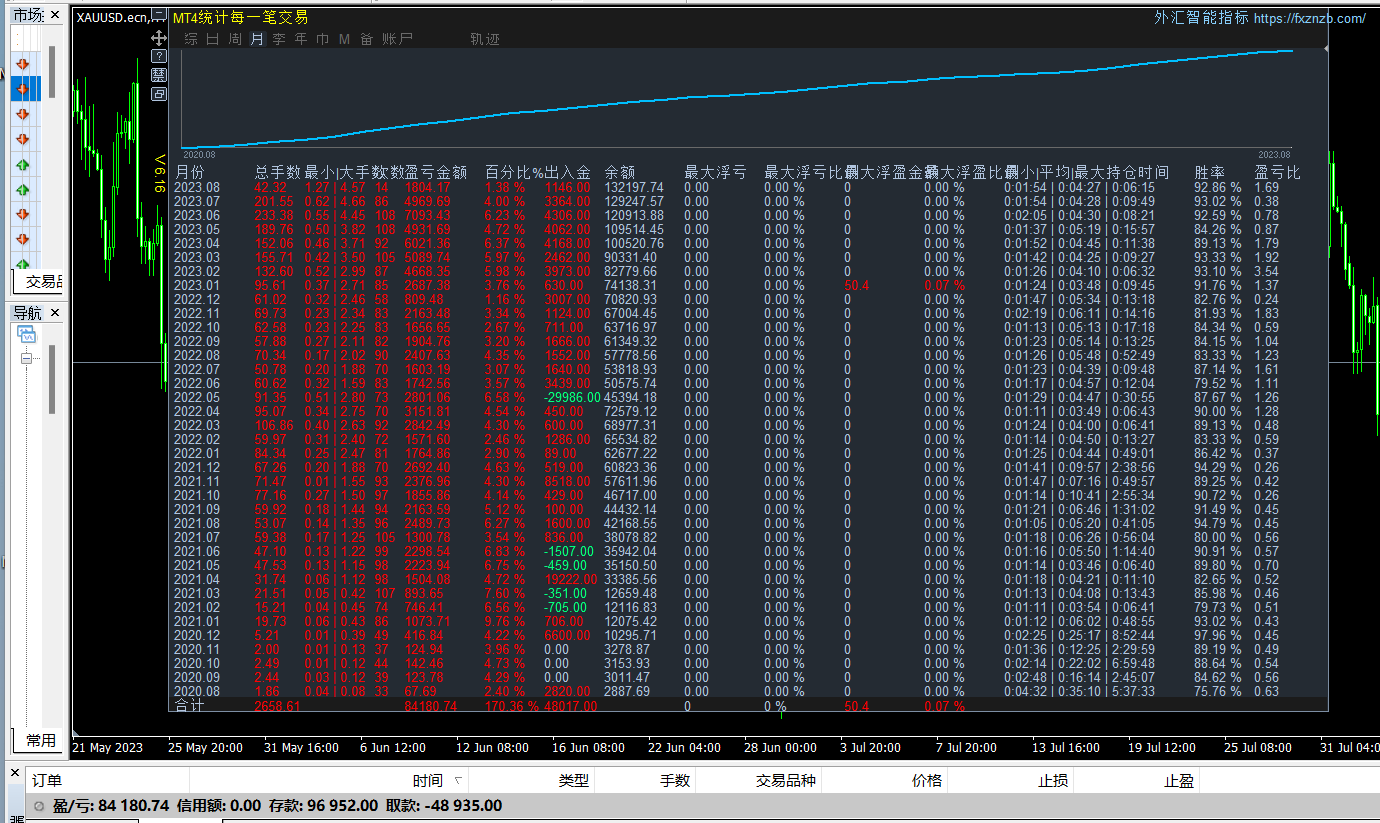Open the 备 tab

coord(367,39)
